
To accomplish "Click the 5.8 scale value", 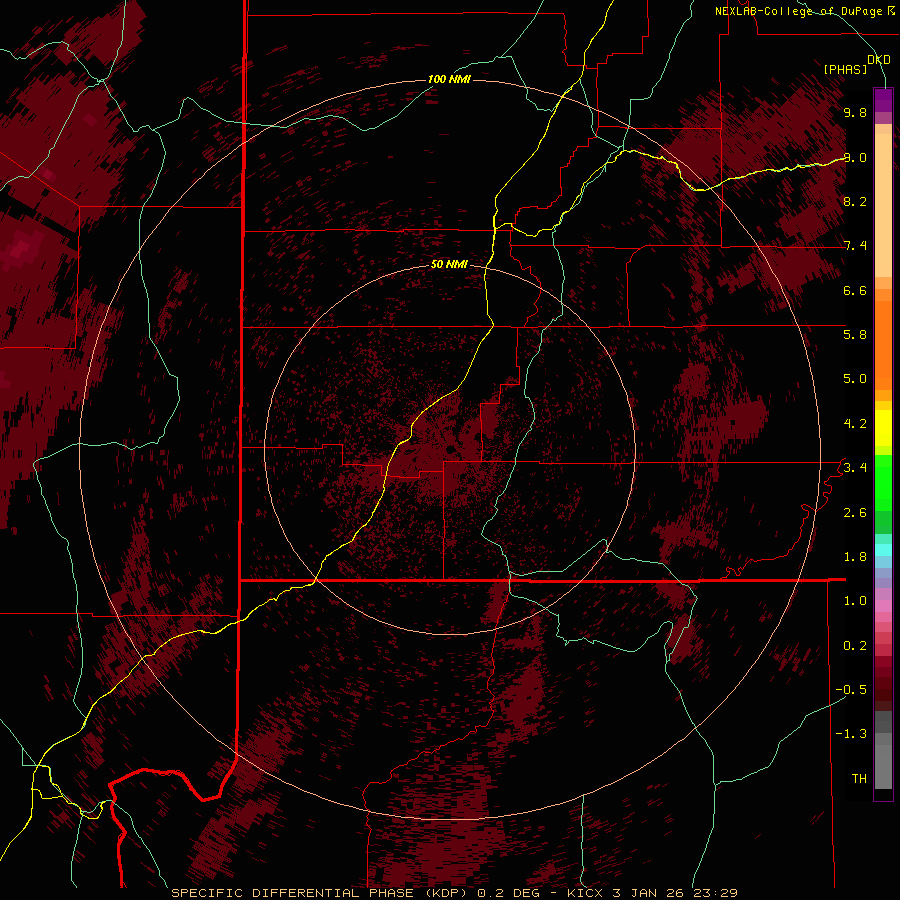I will (855, 334).
